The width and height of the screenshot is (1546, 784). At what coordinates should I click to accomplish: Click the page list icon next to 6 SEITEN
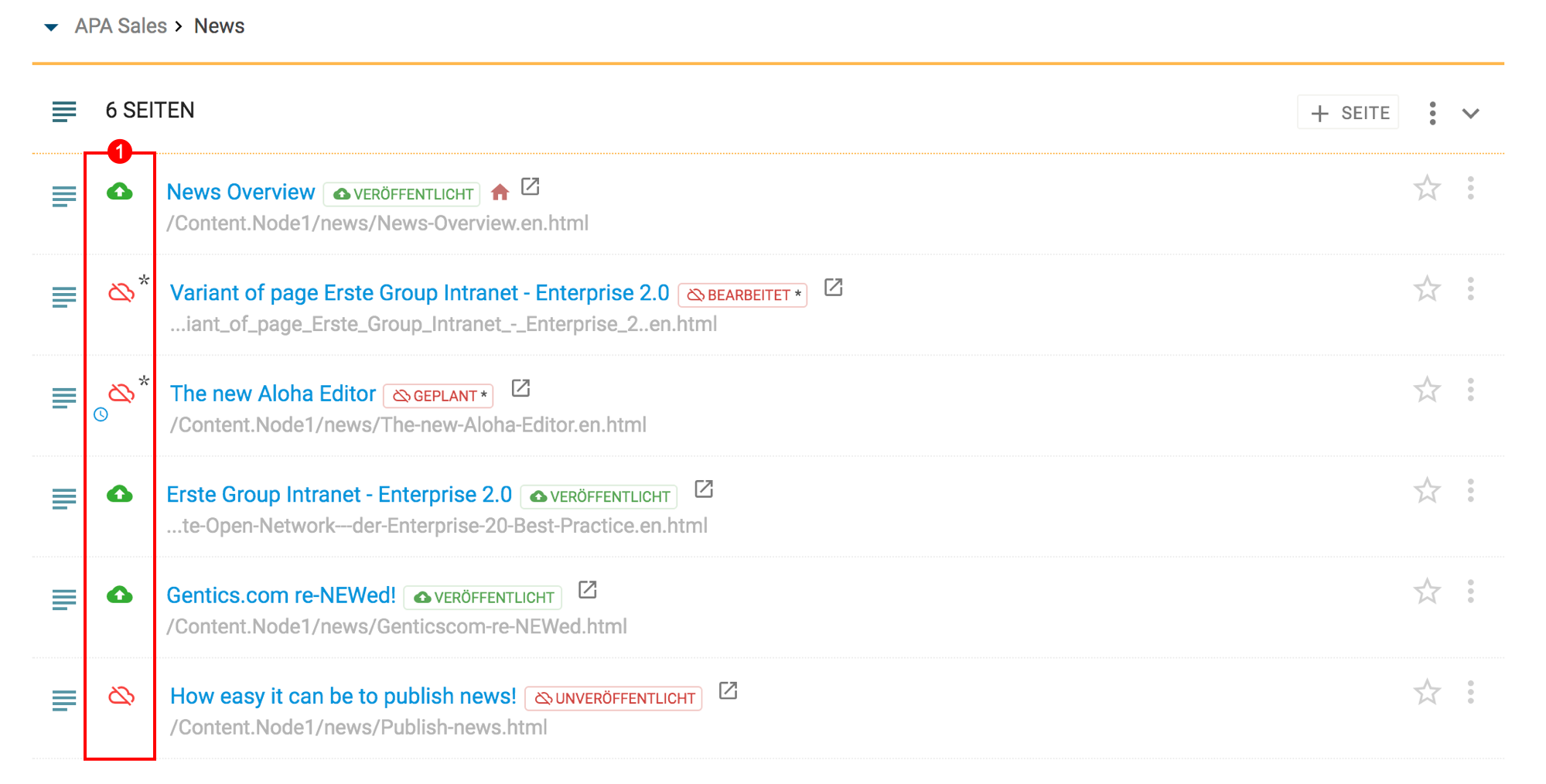(64, 111)
